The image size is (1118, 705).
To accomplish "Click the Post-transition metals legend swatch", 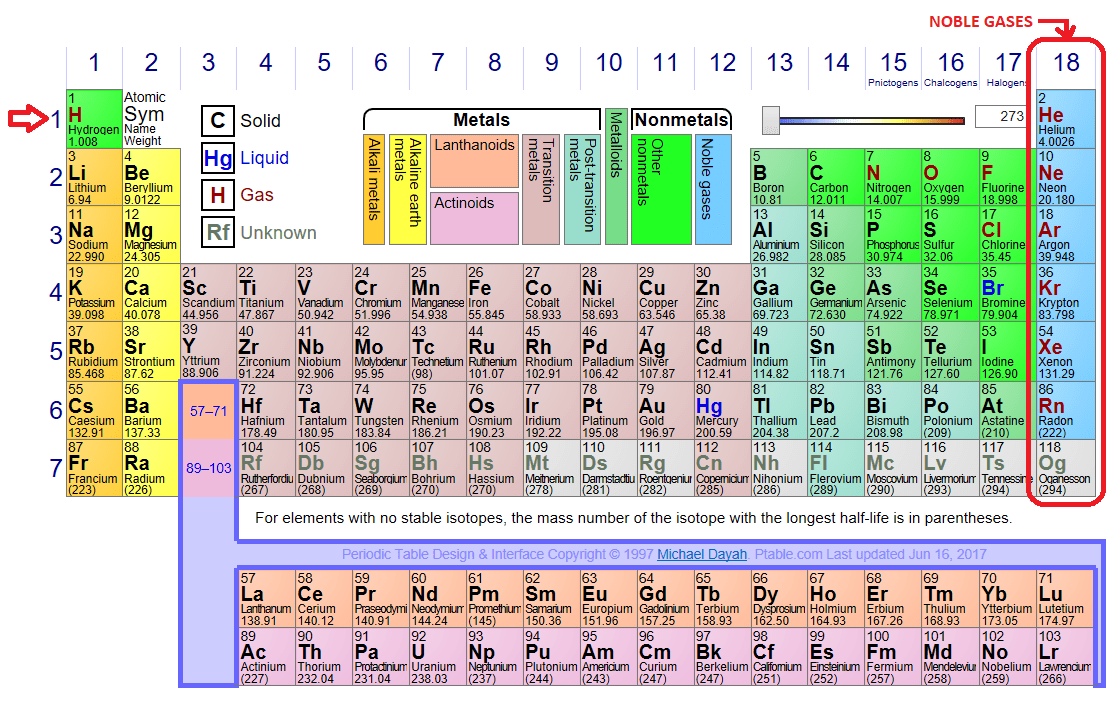I will tap(582, 190).
